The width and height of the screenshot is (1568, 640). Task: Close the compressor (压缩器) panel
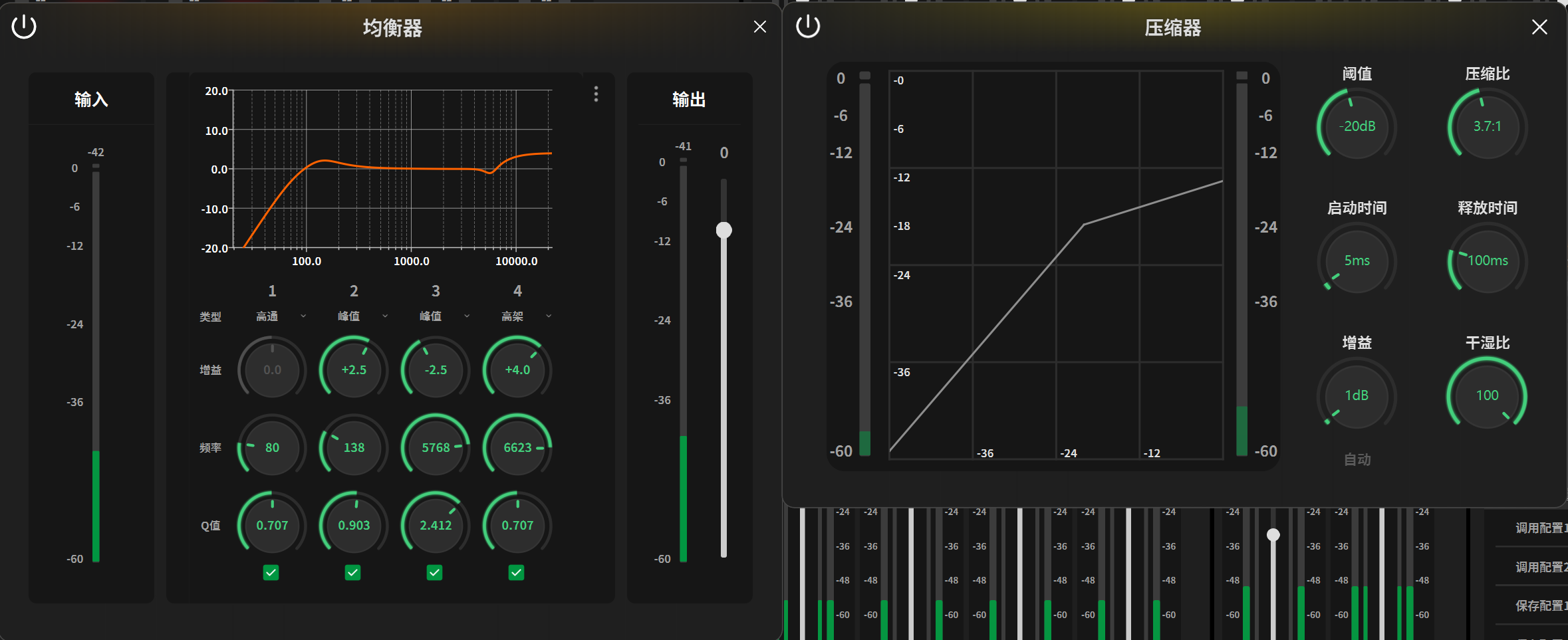coord(1539,27)
